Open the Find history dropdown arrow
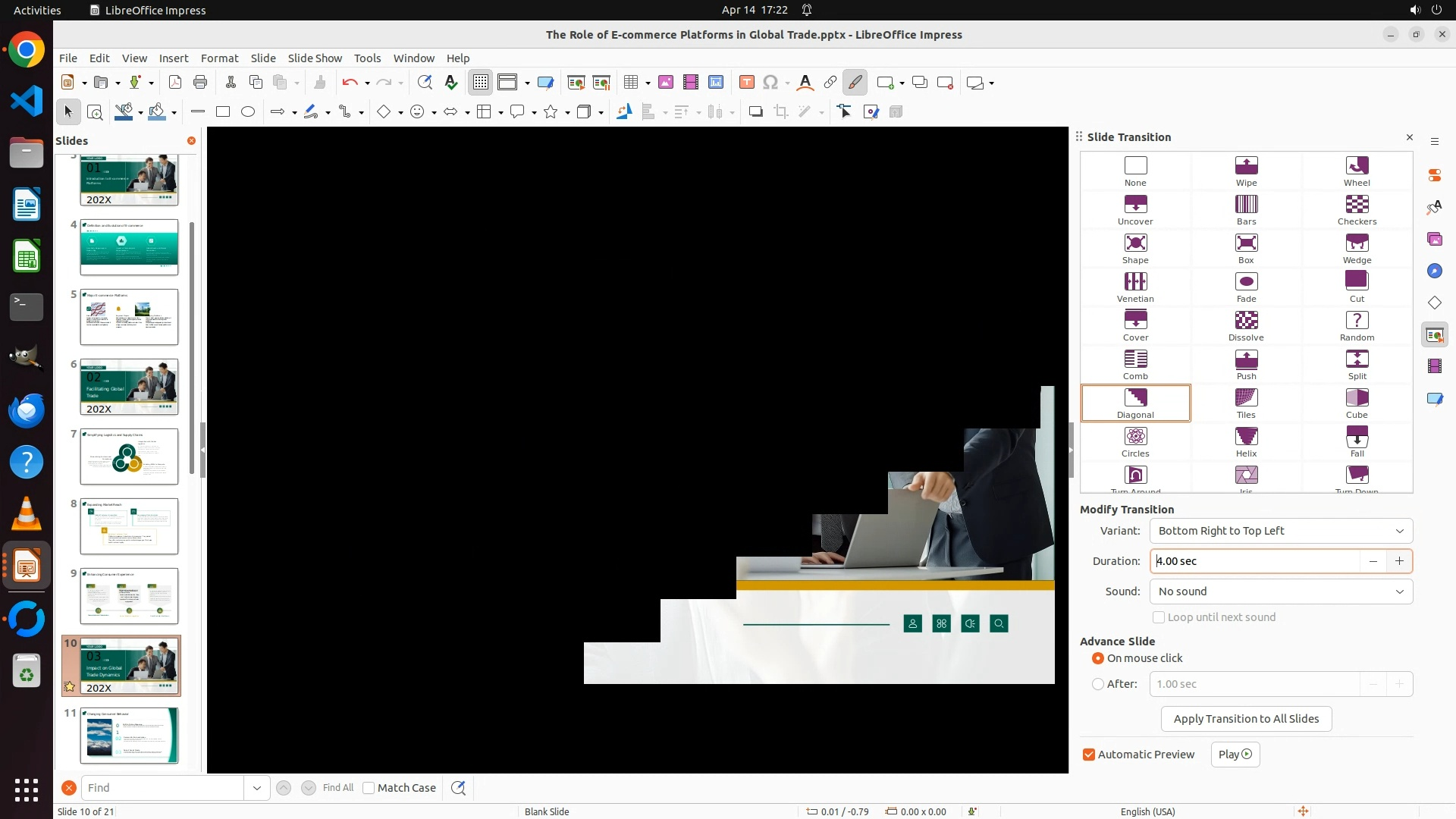The width and height of the screenshot is (1456, 819). [x=256, y=788]
